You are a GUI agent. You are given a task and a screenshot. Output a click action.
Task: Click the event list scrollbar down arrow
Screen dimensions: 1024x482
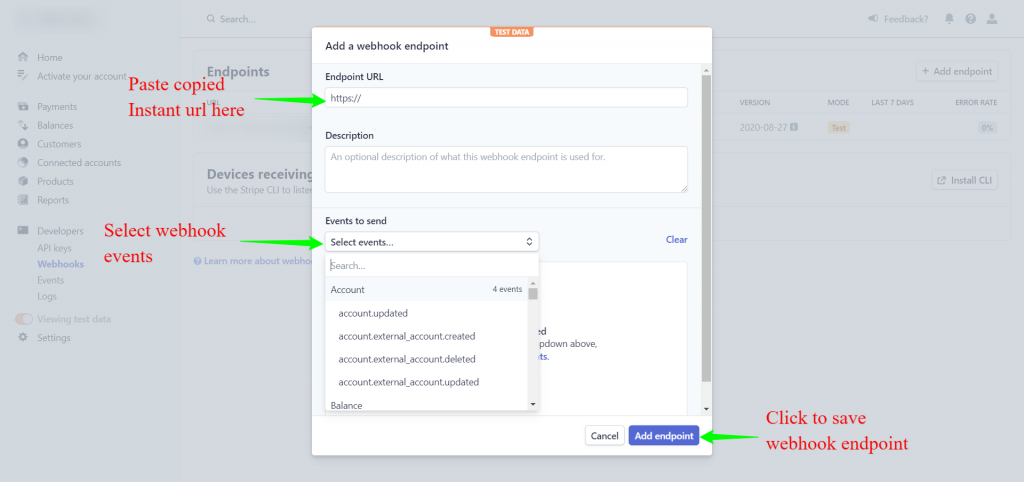pos(533,405)
